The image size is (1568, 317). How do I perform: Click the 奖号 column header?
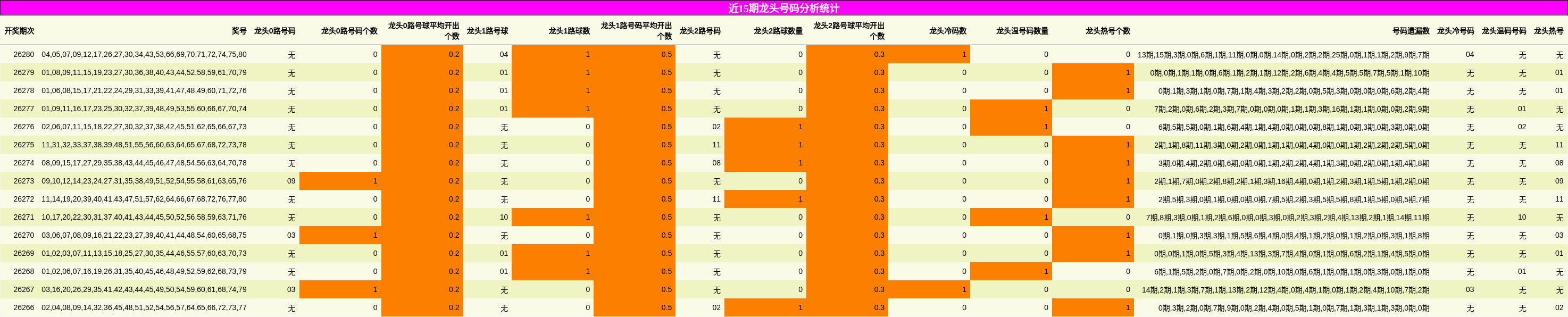pyautogui.click(x=239, y=31)
